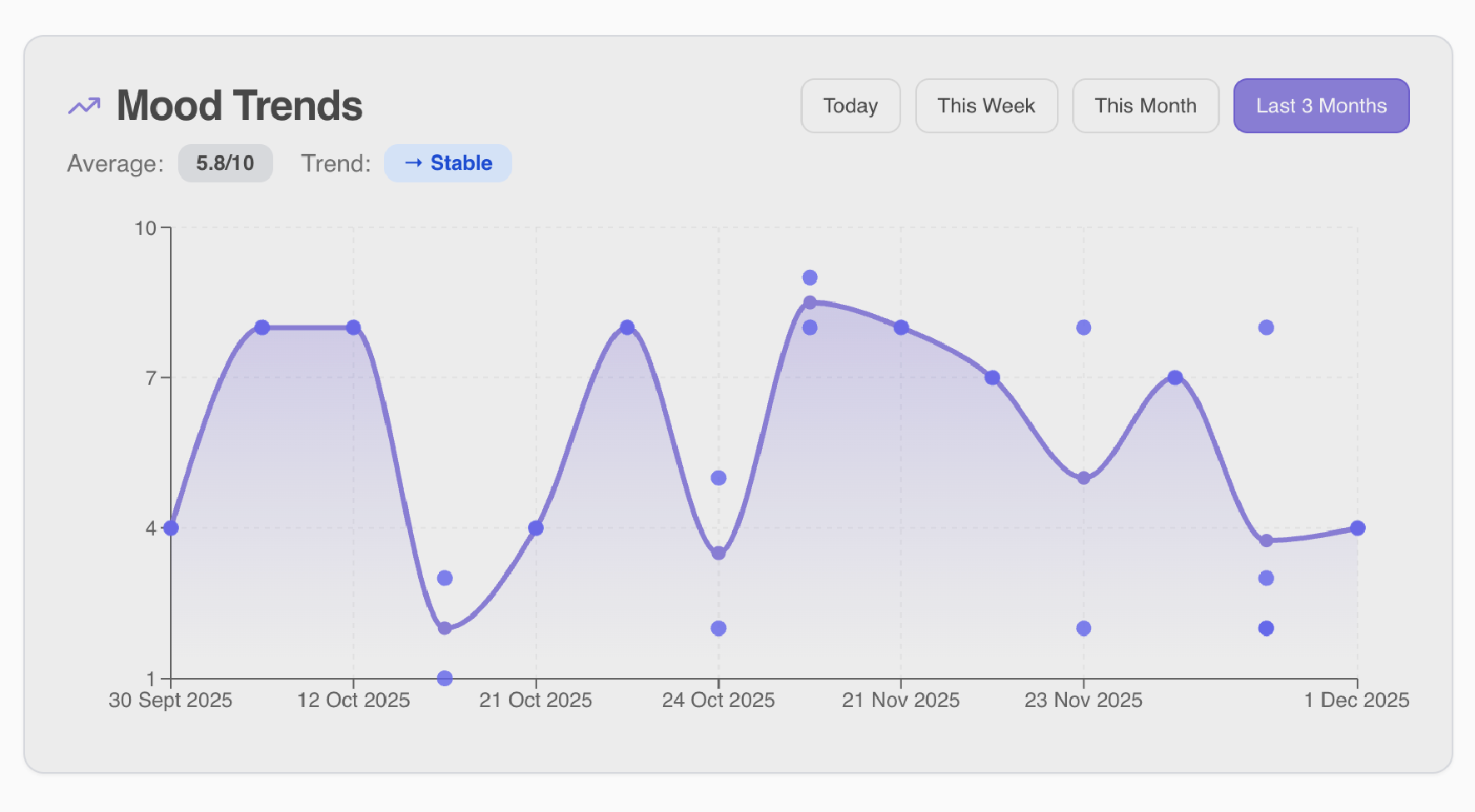
Task: Click the 23 Nov 2025 axis label
Action: point(1084,700)
